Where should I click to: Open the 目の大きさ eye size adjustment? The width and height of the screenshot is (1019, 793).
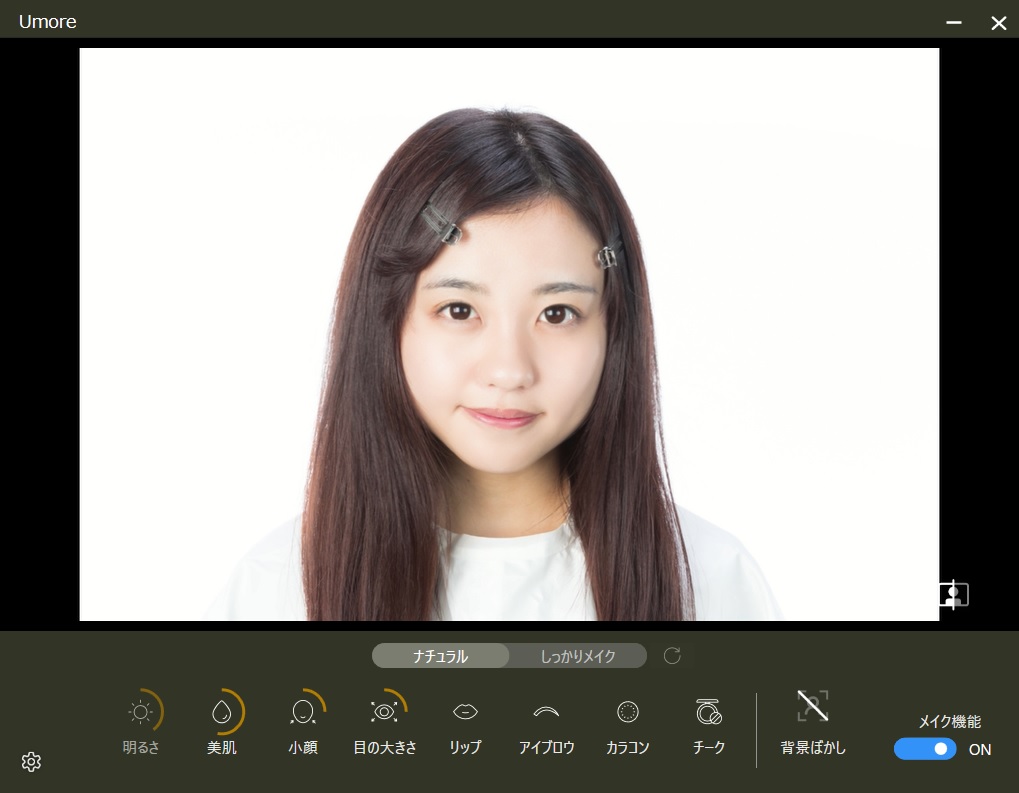click(x=384, y=712)
